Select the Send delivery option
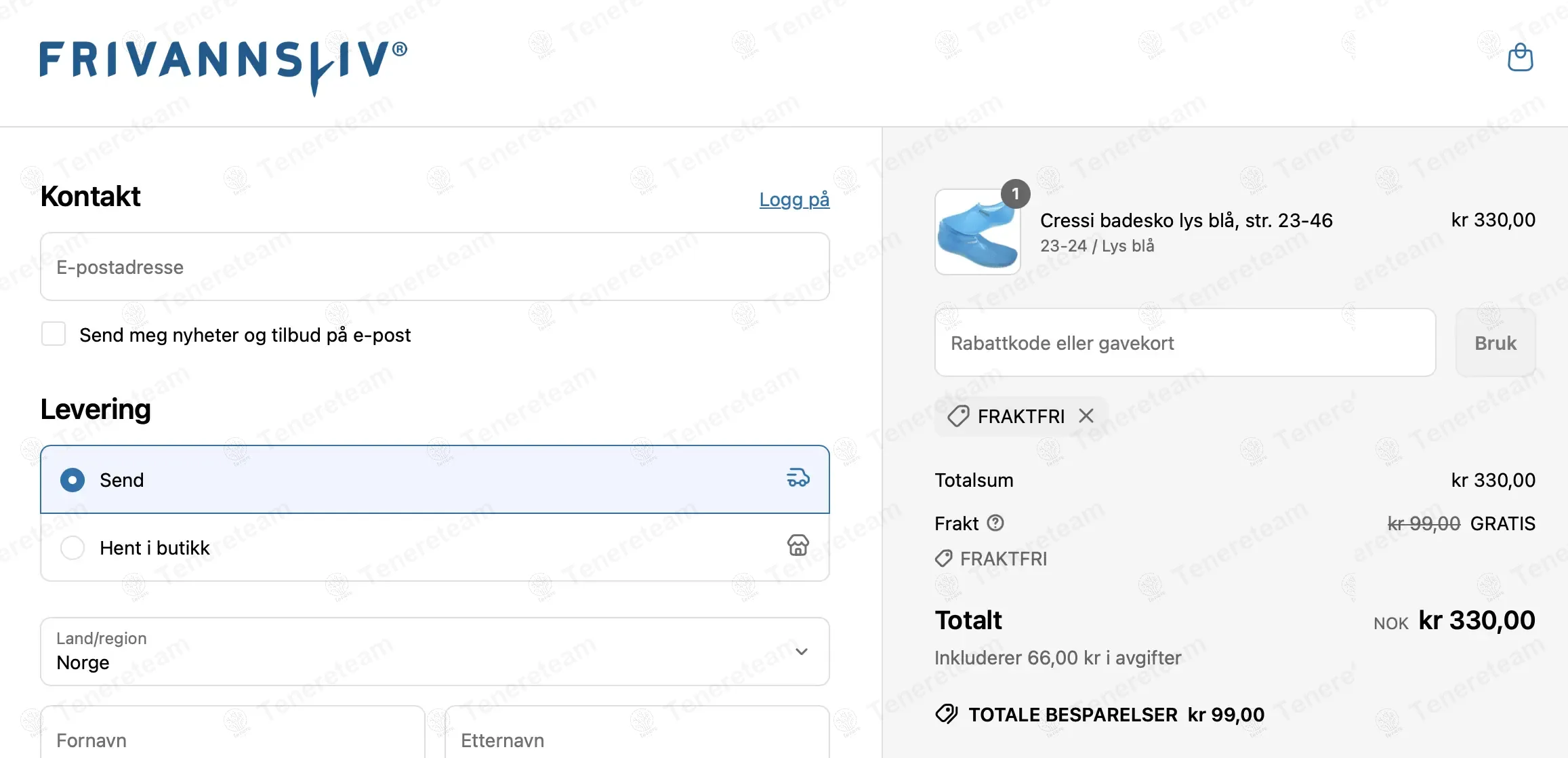This screenshot has width=1568, height=758. click(x=435, y=479)
